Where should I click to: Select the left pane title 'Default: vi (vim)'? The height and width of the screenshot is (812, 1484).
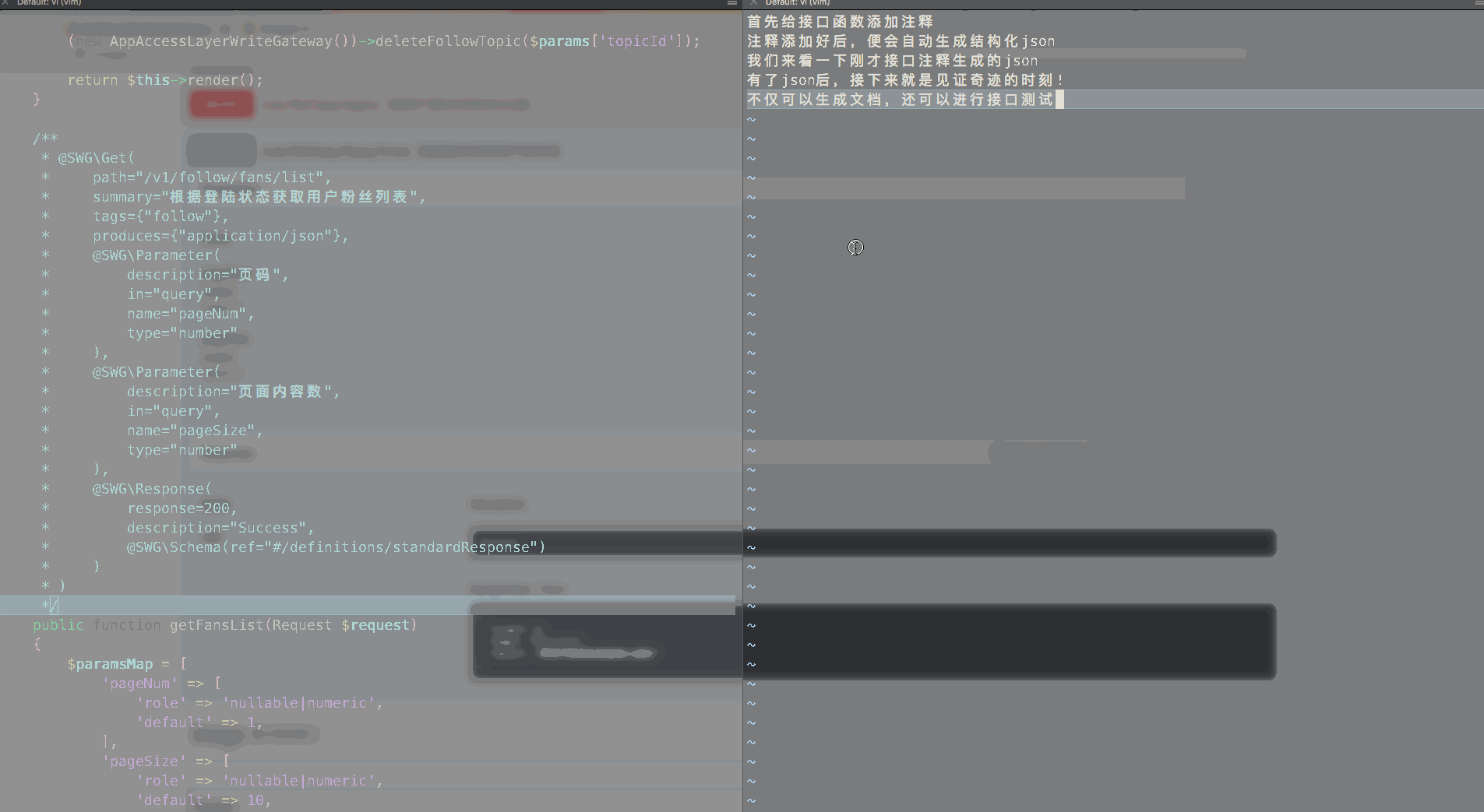pyautogui.click(x=49, y=3)
